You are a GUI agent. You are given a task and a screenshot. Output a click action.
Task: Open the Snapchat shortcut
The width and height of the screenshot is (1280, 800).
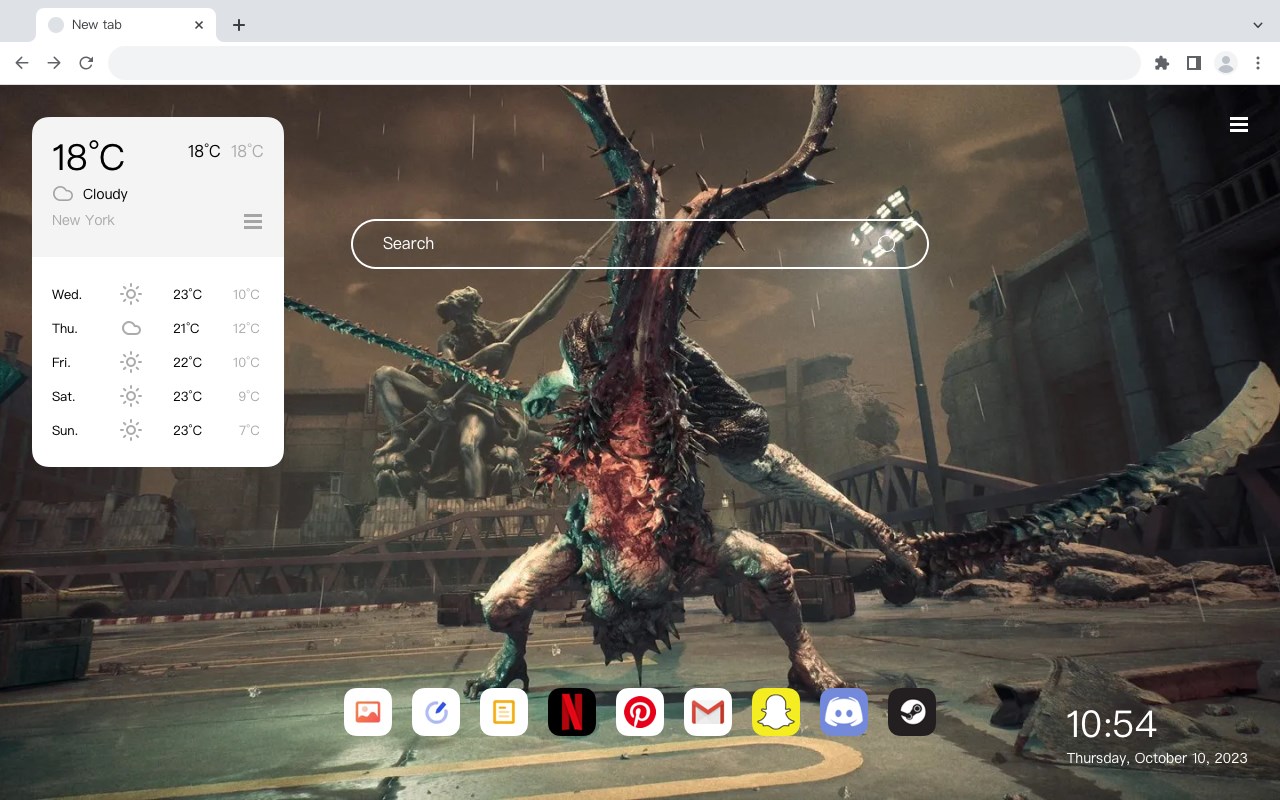[776, 712]
